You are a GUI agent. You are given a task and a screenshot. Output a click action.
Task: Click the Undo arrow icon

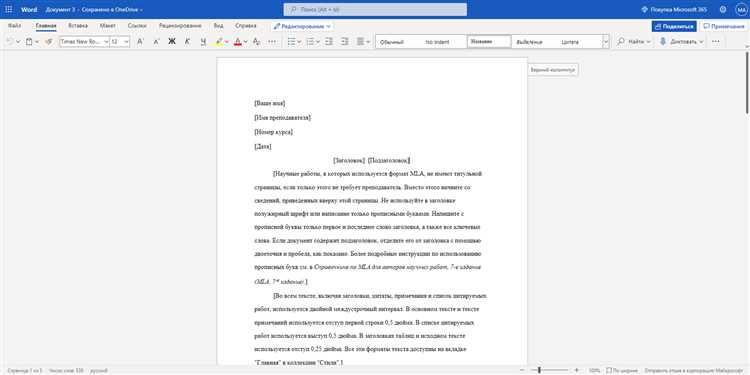click(10, 42)
